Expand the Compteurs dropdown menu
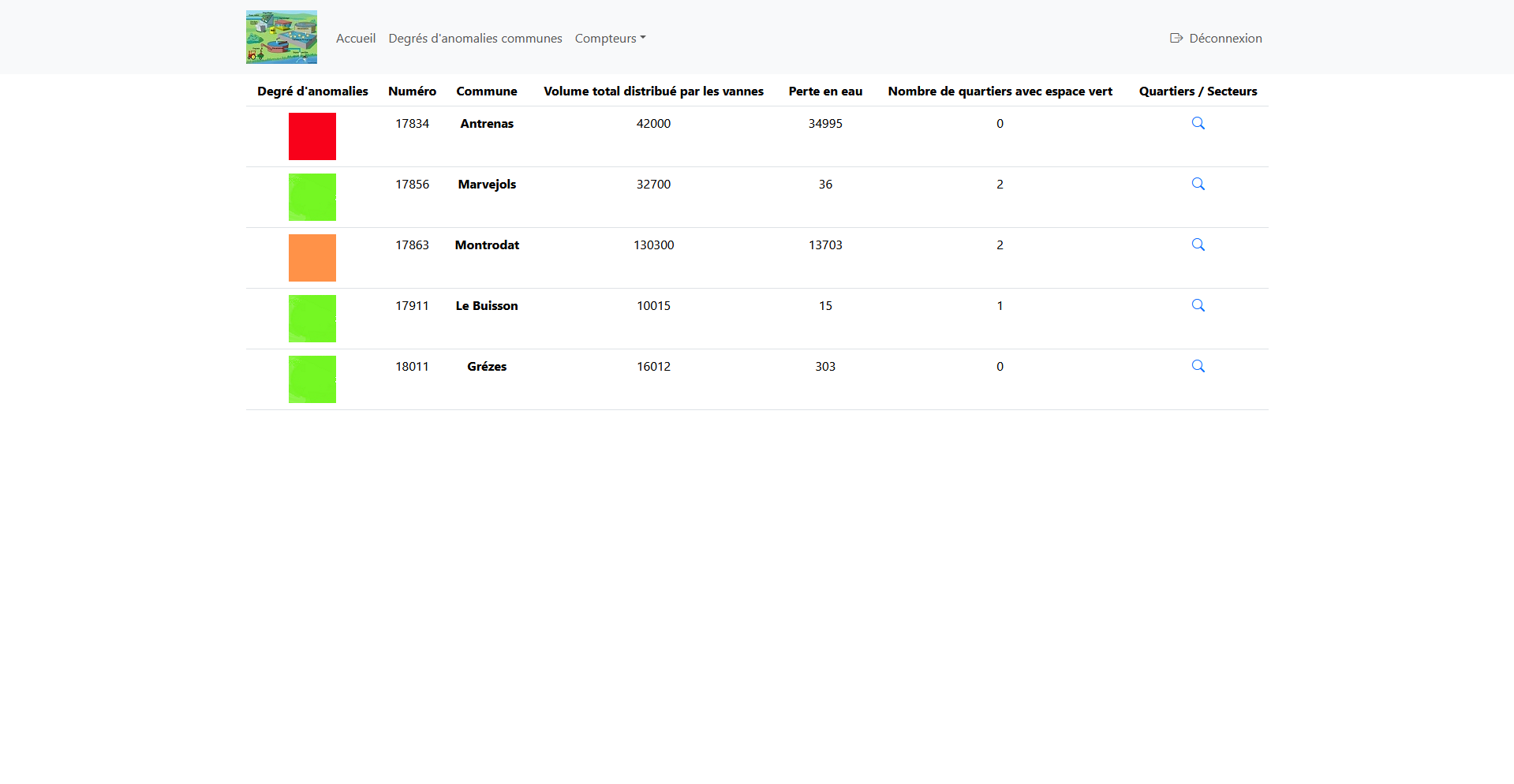Image resolution: width=1514 pixels, height=784 pixels. (x=609, y=38)
